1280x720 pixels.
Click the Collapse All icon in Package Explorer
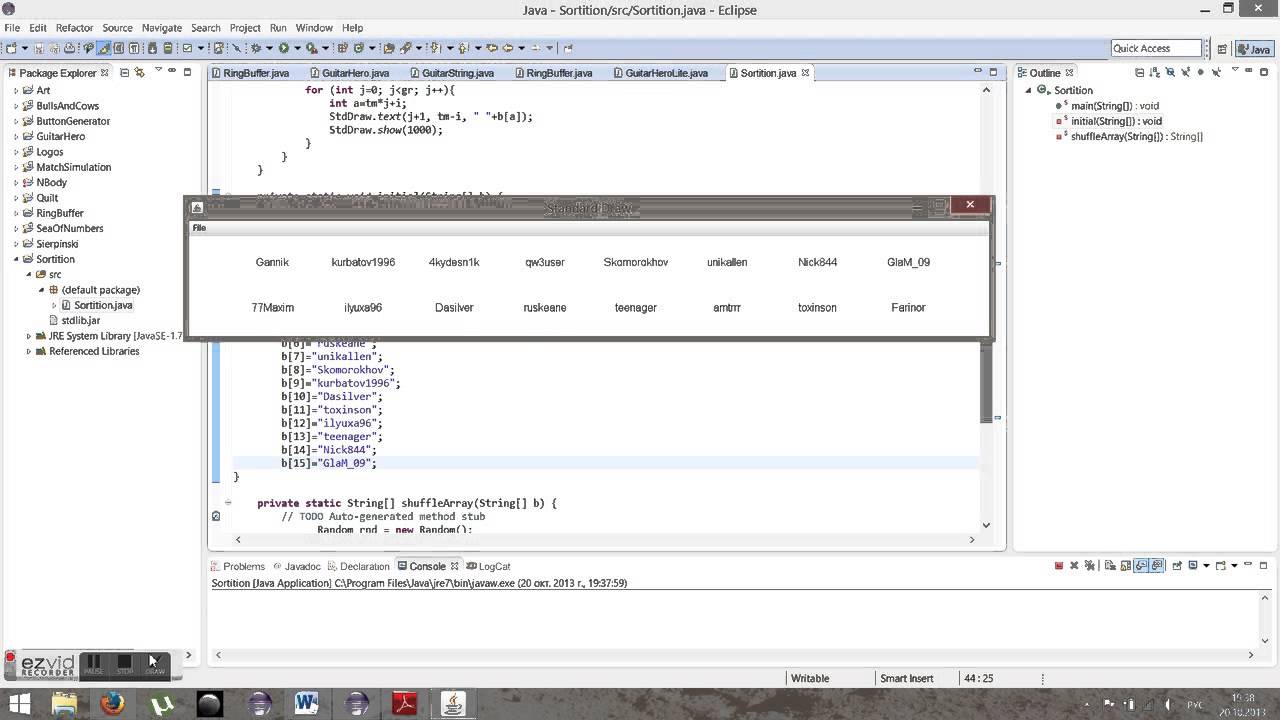pos(124,72)
